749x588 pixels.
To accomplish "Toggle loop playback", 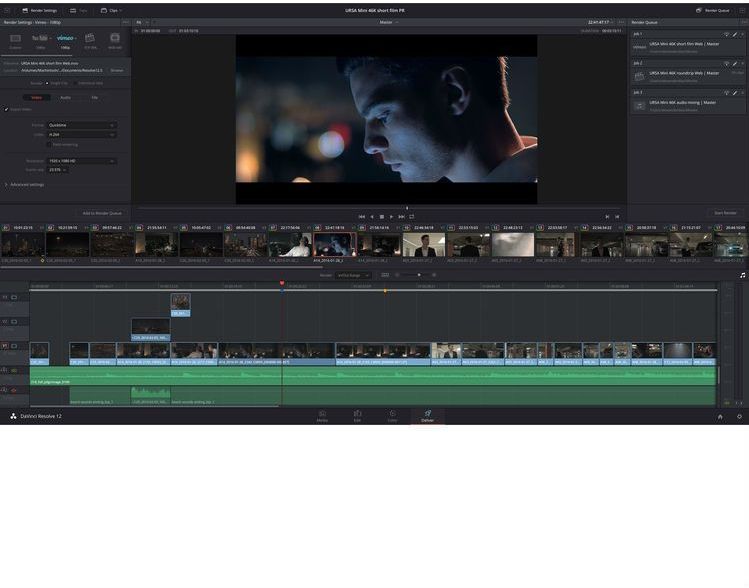I will tap(411, 217).
